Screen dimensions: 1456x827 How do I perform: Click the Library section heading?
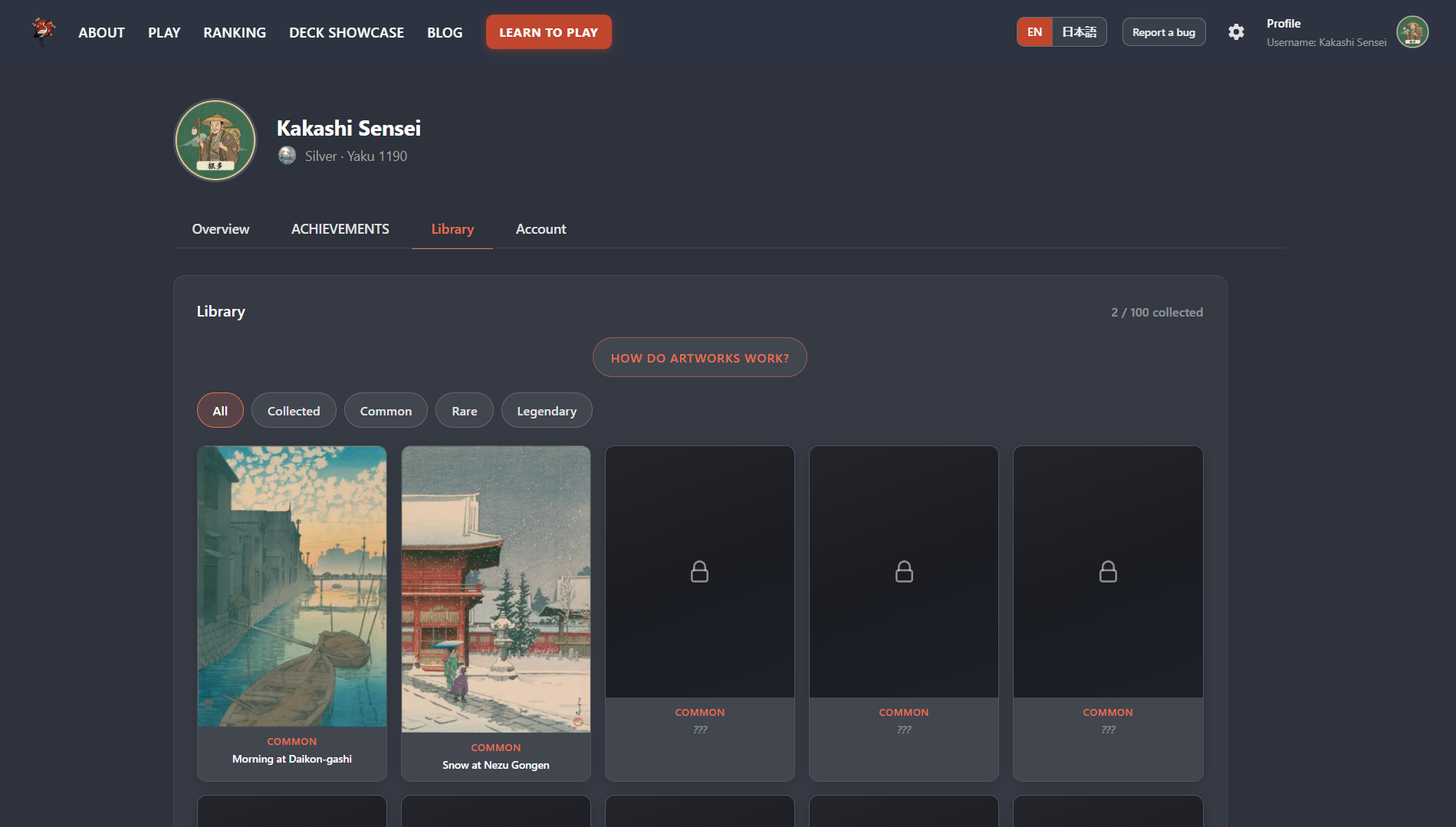point(221,312)
